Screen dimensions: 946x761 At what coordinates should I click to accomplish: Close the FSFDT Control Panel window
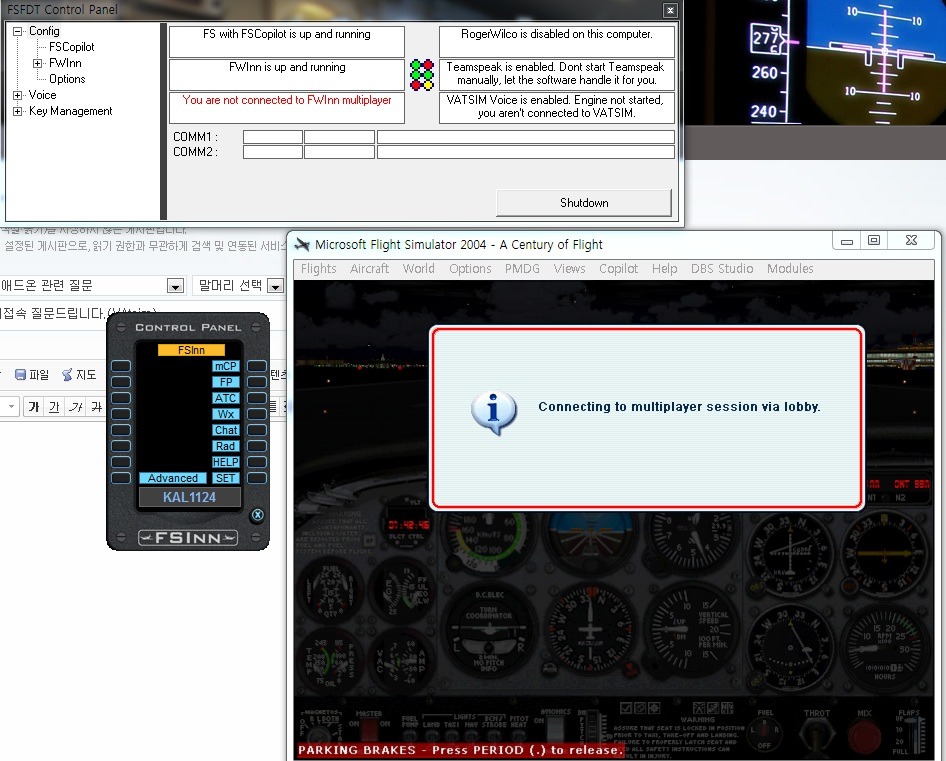(670, 10)
